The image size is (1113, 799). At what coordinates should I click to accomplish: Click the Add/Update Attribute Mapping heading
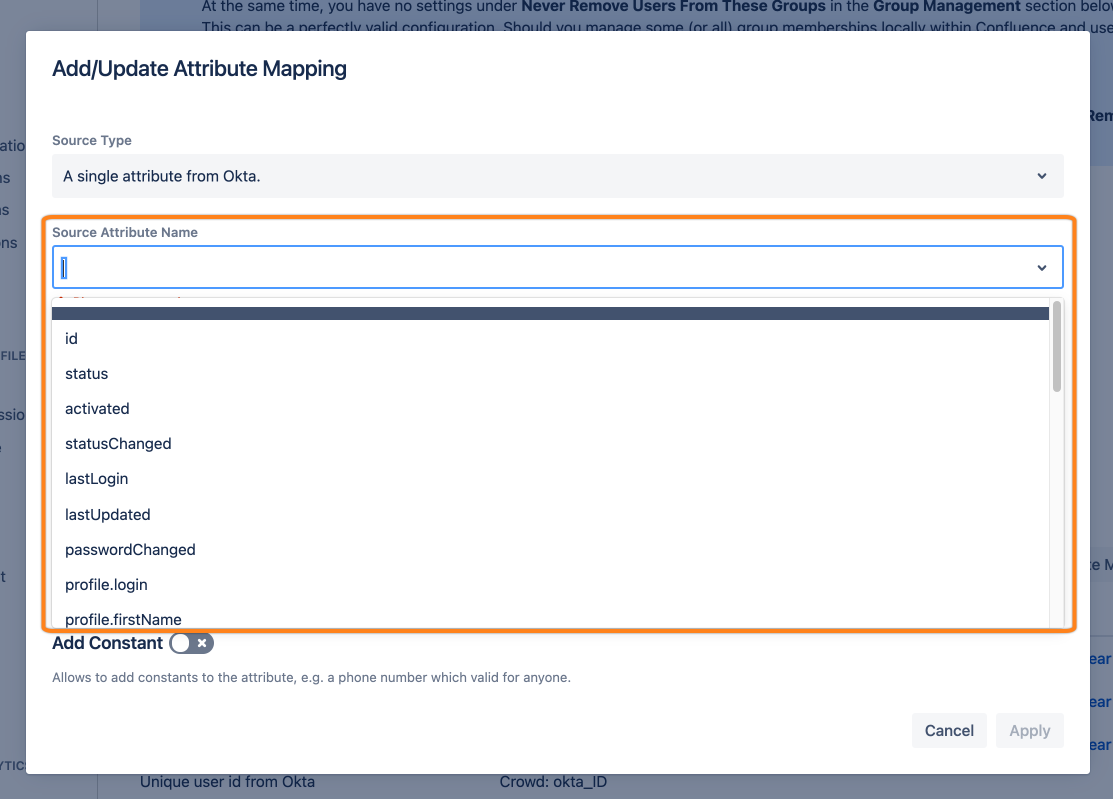click(x=199, y=69)
